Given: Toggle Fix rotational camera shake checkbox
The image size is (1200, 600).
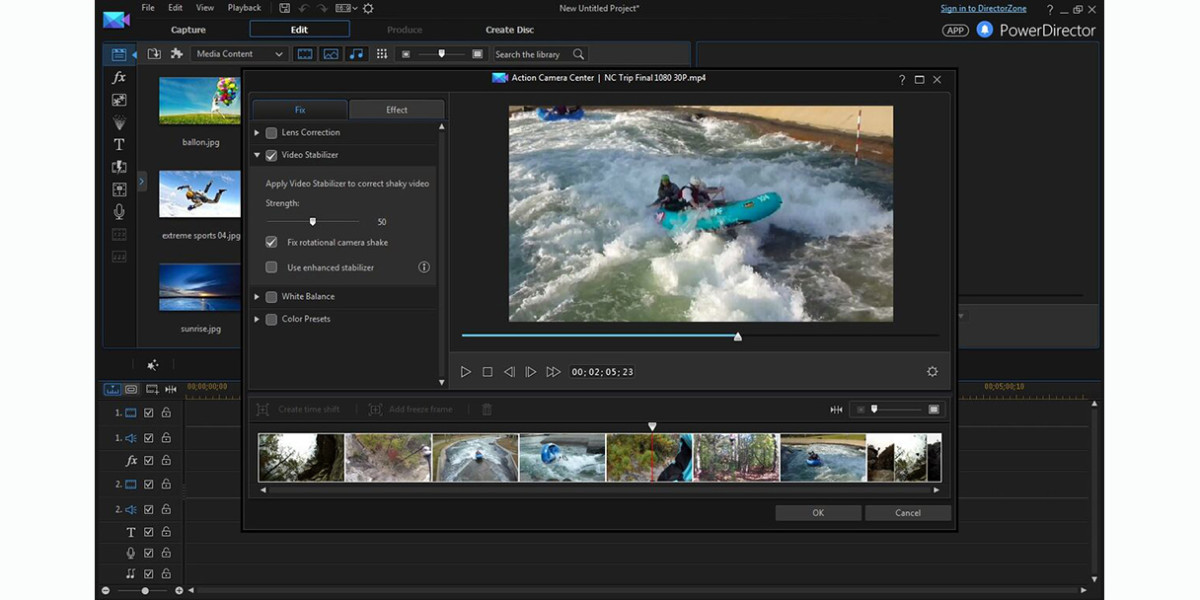Looking at the screenshot, I should (271, 242).
